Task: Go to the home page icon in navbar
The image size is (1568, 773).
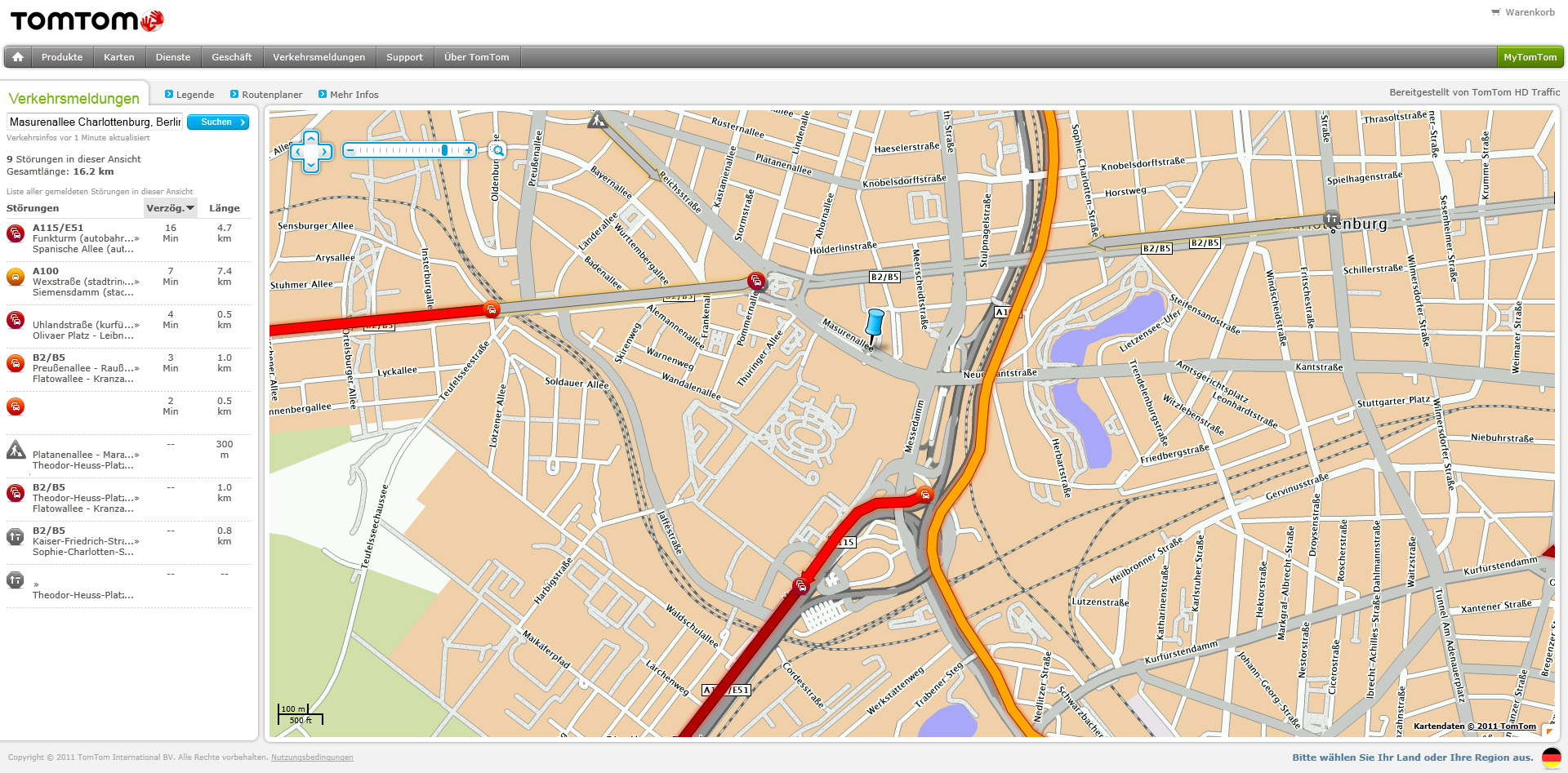Action: [x=18, y=57]
